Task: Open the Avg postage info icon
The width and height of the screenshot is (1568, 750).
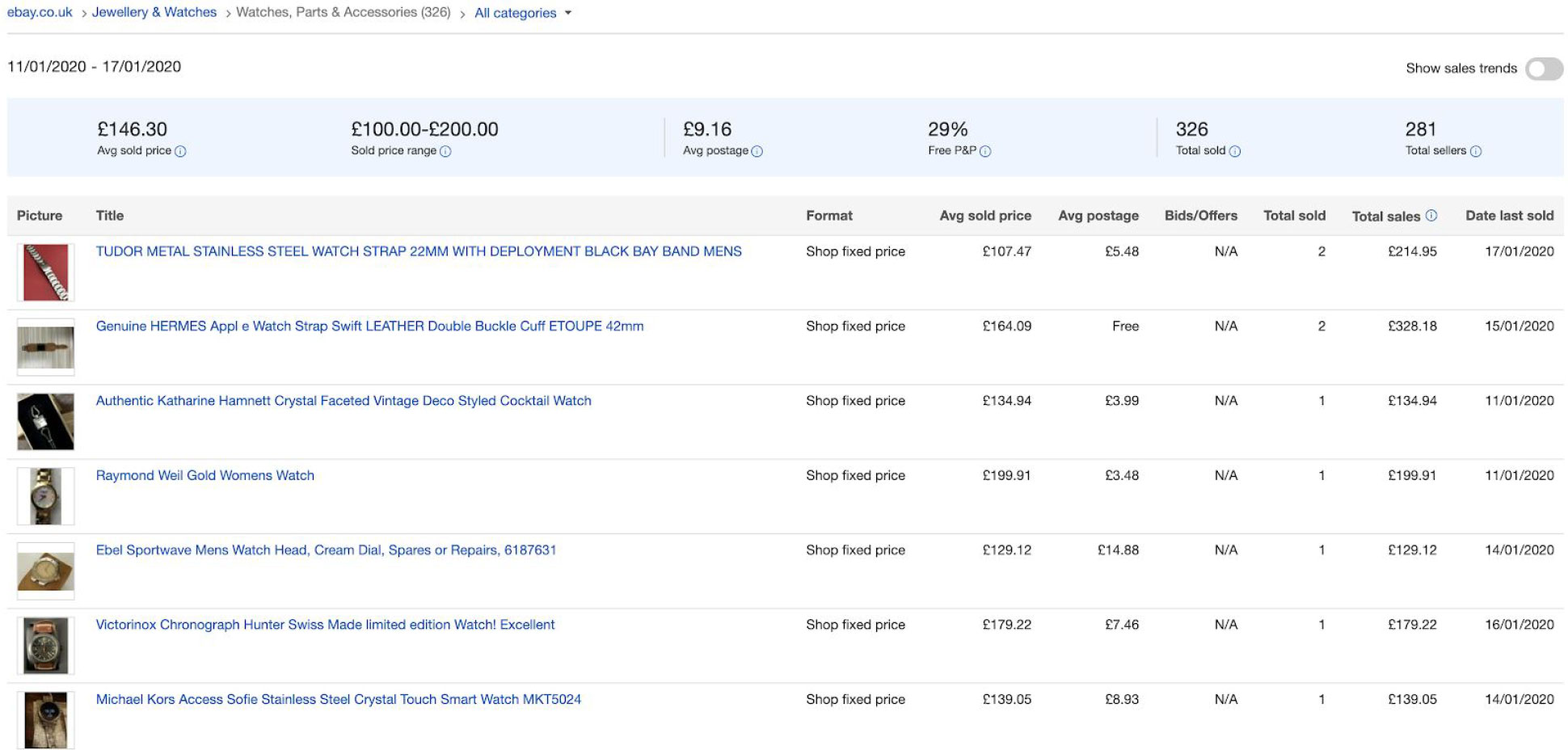Action: [757, 151]
